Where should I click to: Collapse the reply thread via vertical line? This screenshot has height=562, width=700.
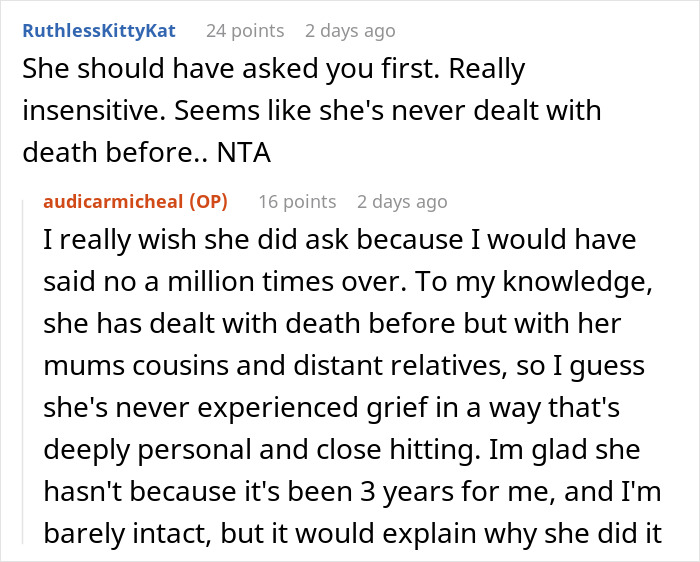click(23, 373)
